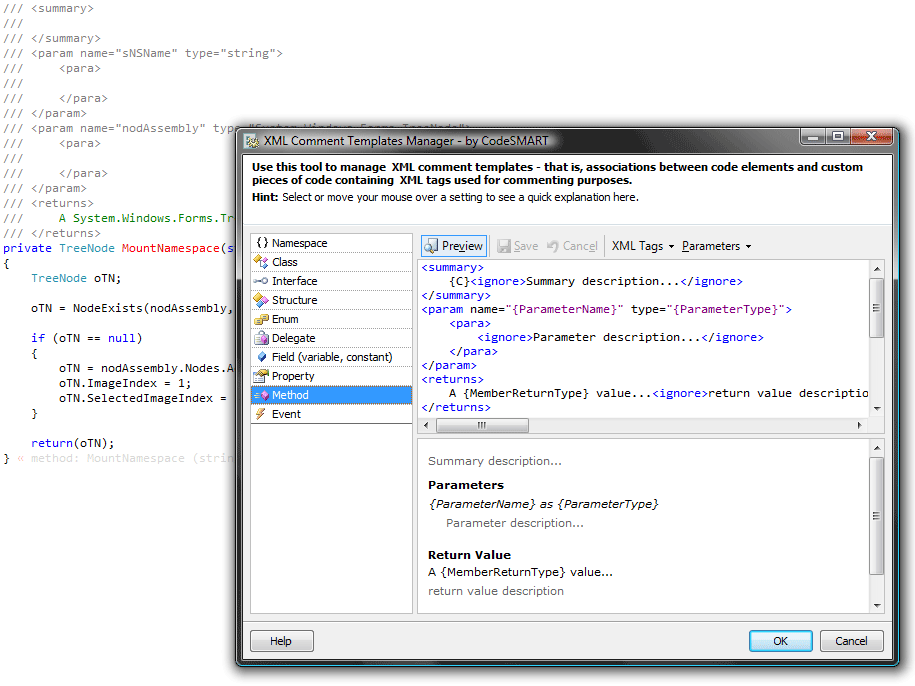Click preview pane scroll down arrow
This screenshot has height=686, width=915.
[876, 606]
